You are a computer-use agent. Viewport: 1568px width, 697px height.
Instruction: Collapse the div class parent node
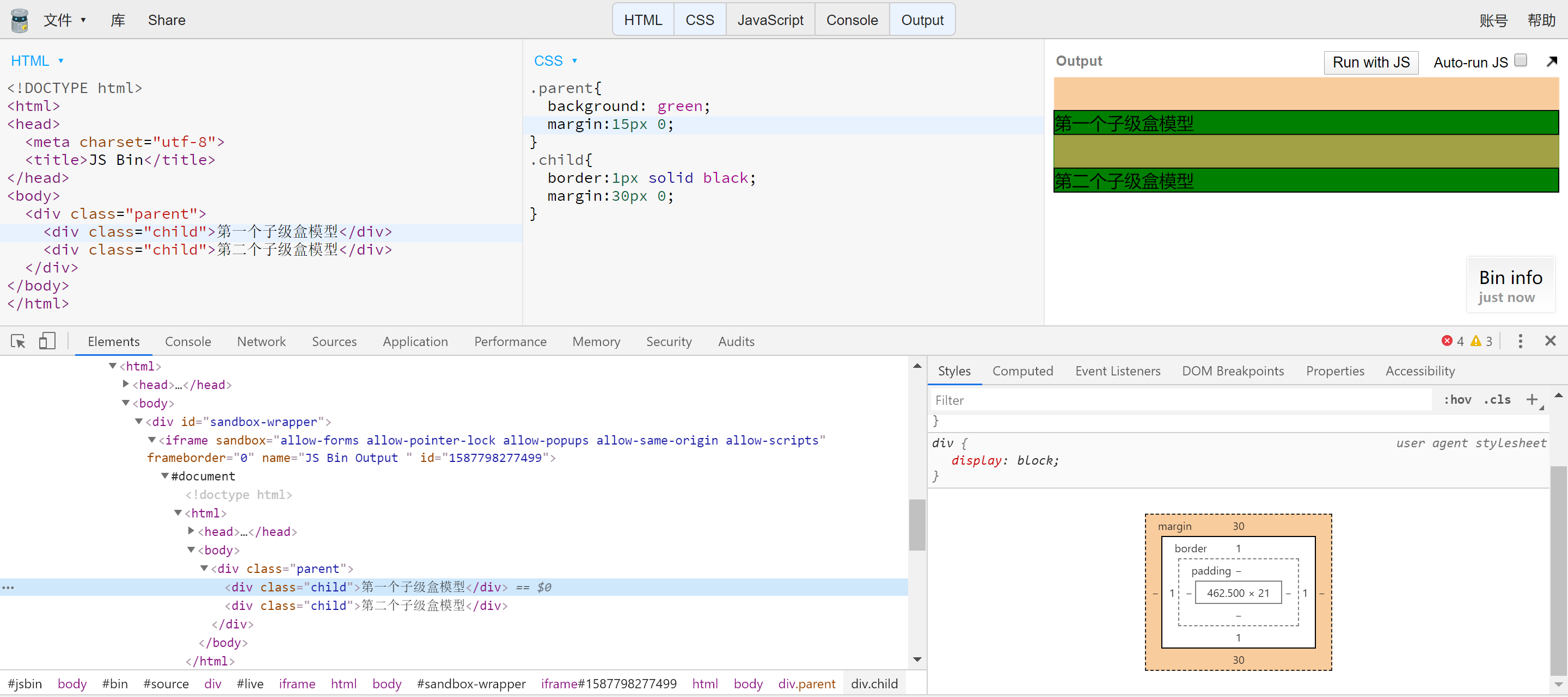tap(205, 568)
